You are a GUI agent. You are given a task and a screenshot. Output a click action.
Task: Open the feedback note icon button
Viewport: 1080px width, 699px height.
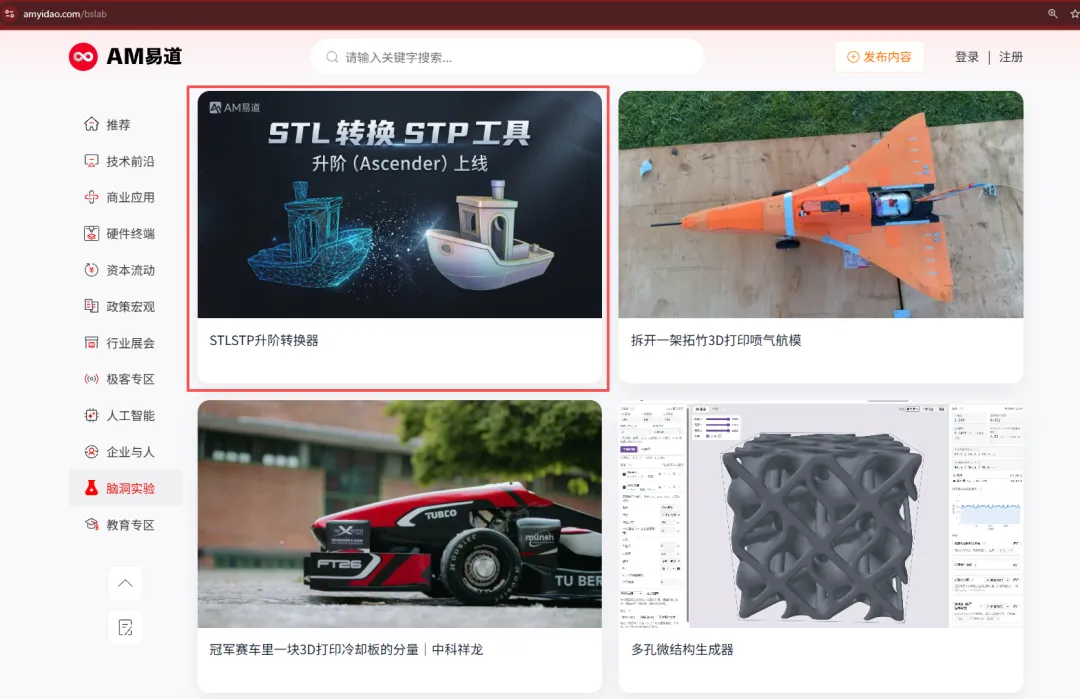coord(125,627)
